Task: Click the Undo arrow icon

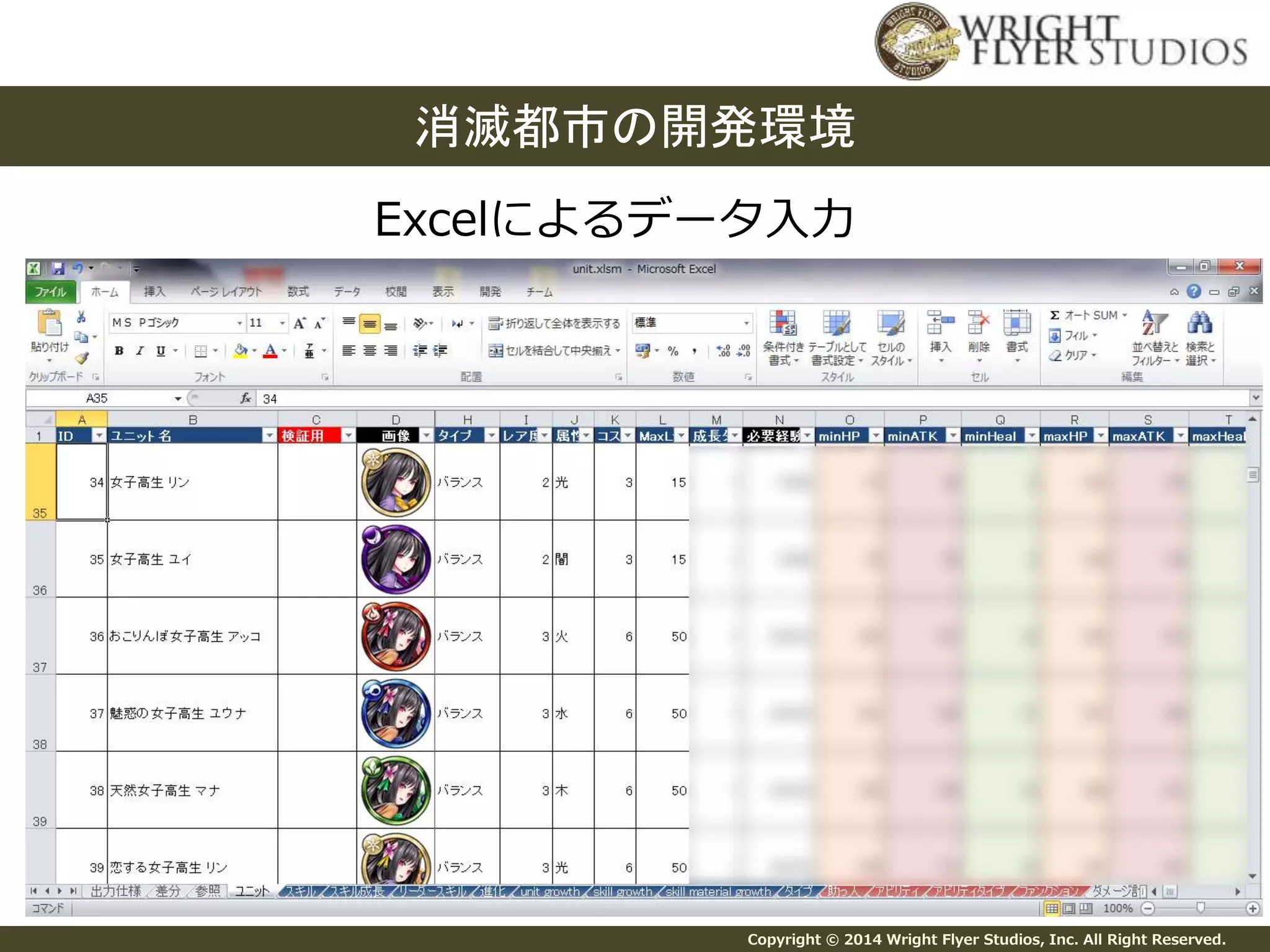Action: (x=78, y=268)
